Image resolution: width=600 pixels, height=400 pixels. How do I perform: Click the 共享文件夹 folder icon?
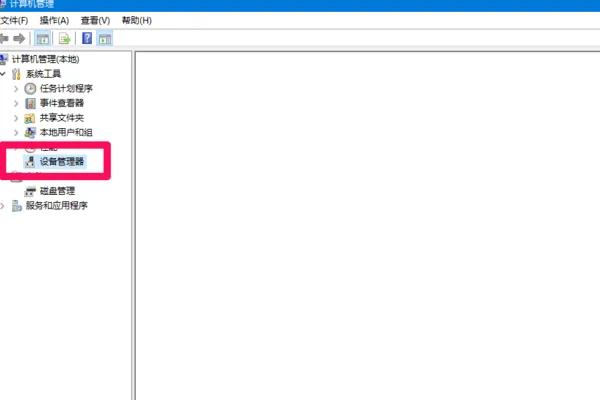pyautogui.click(x=30, y=118)
